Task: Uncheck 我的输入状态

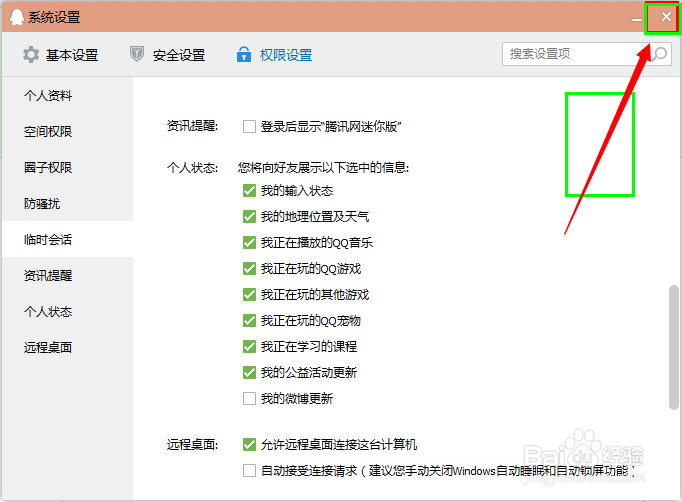Action: (249, 191)
